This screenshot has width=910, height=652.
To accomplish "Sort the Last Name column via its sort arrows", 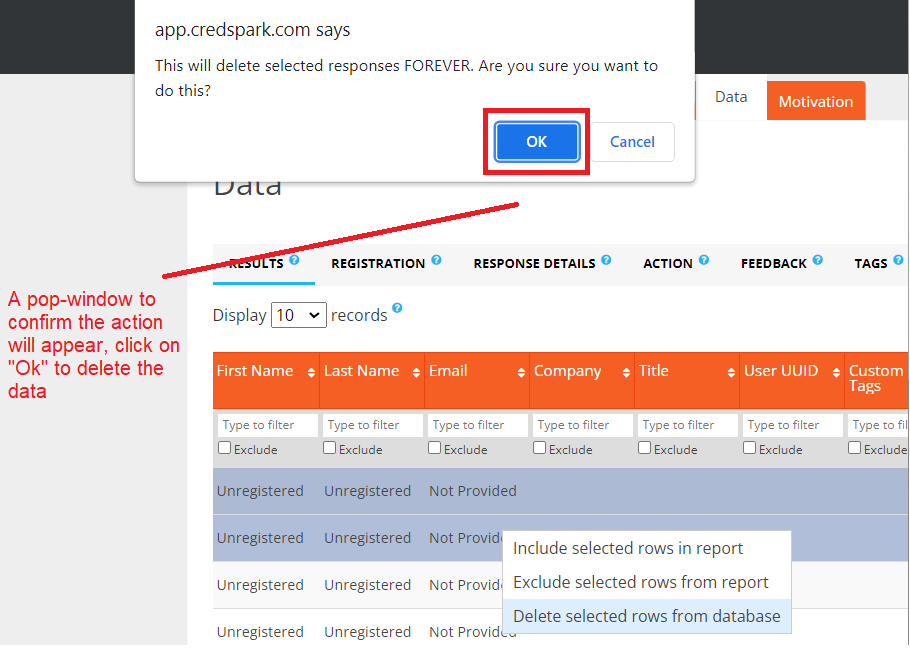I will click(415, 370).
